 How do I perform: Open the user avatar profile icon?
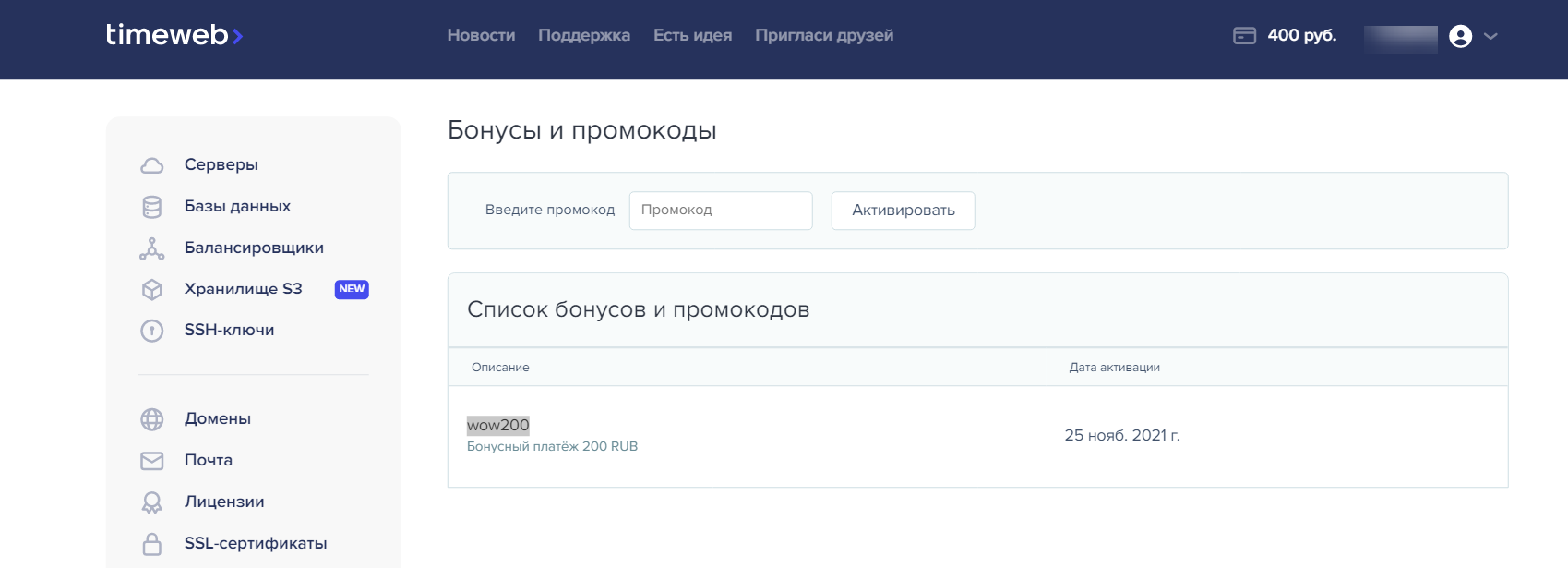pyautogui.click(x=1460, y=36)
